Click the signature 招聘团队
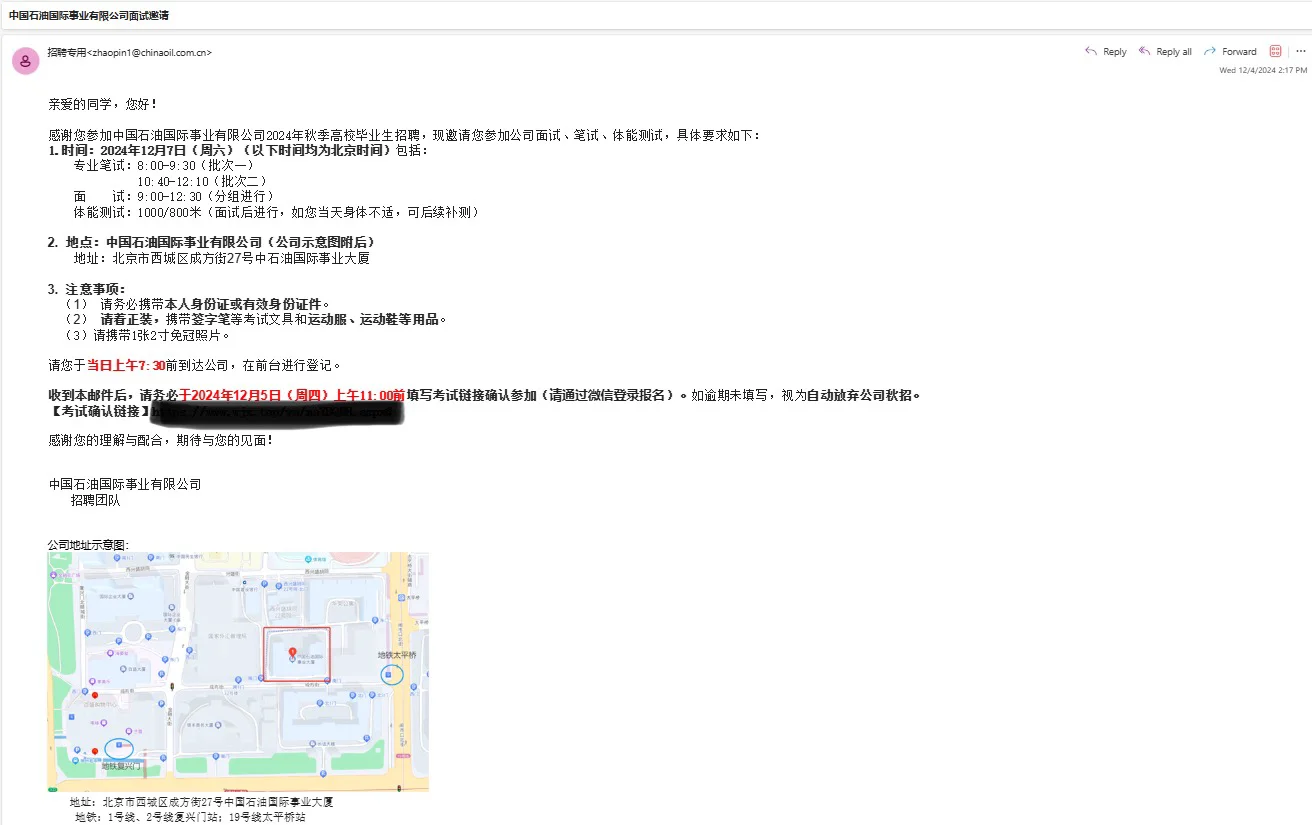This screenshot has width=1312, height=825. click(95, 500)
